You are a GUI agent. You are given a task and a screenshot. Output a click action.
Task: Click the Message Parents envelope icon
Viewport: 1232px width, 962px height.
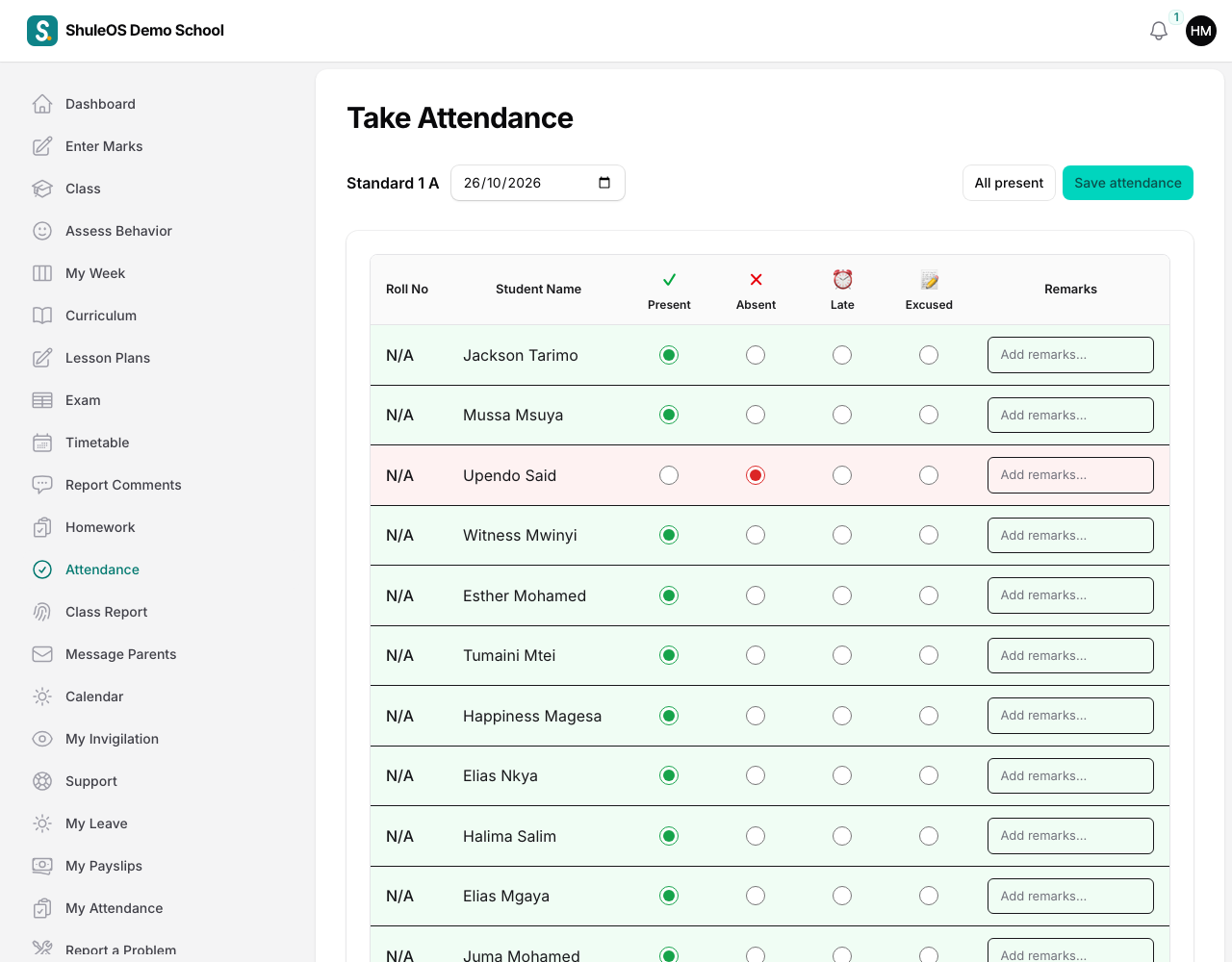pos(42,654)
